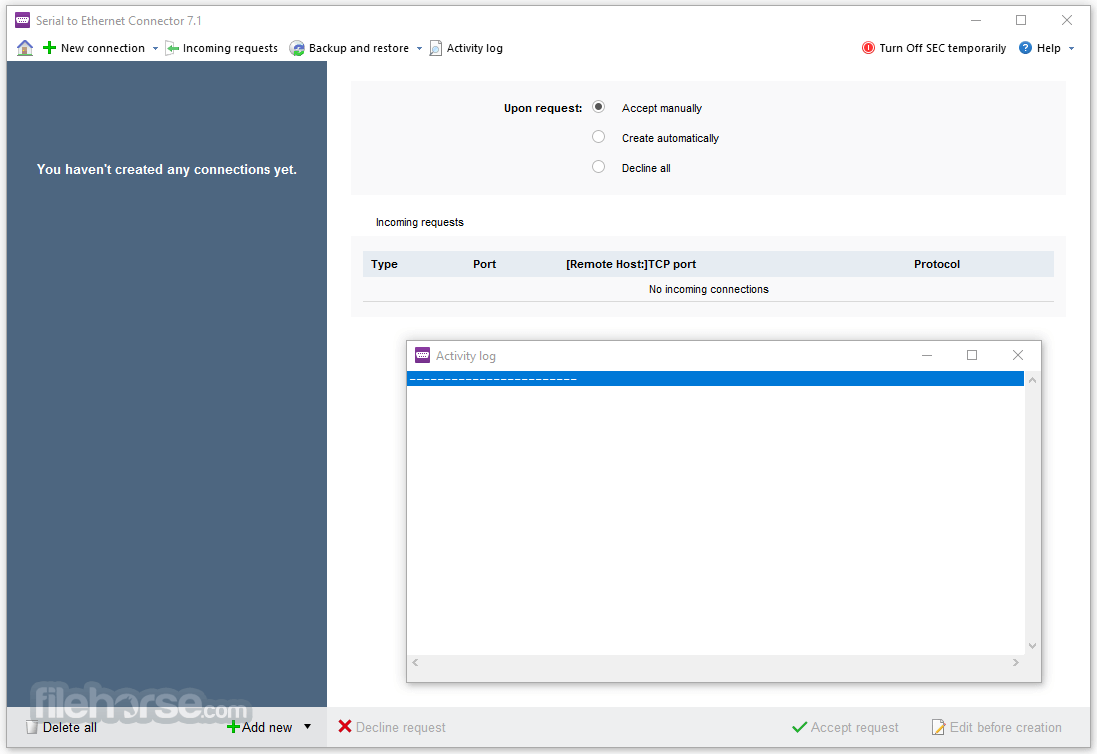This screenshot has height=754, width=1097.
Task: Click Edit before creation button
Action: coord(996,727)
